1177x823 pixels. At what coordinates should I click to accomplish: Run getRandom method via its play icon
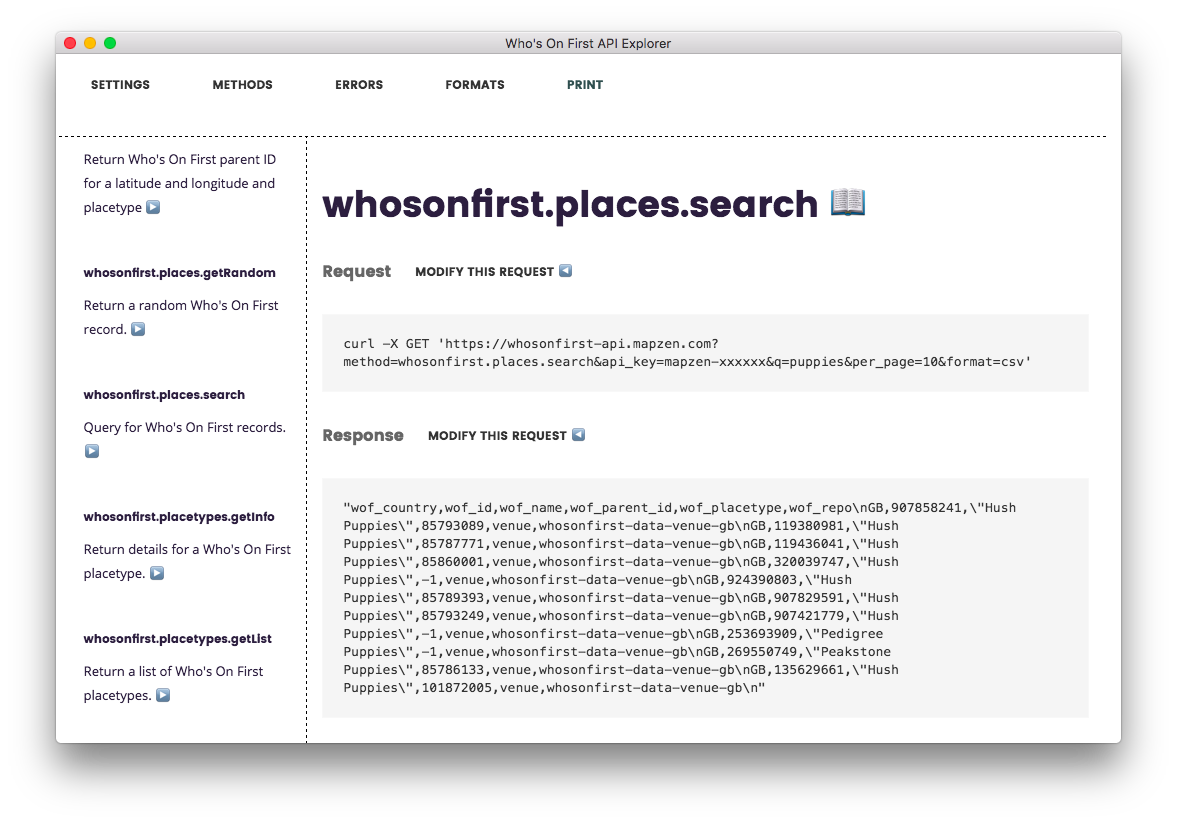point(138,329)
